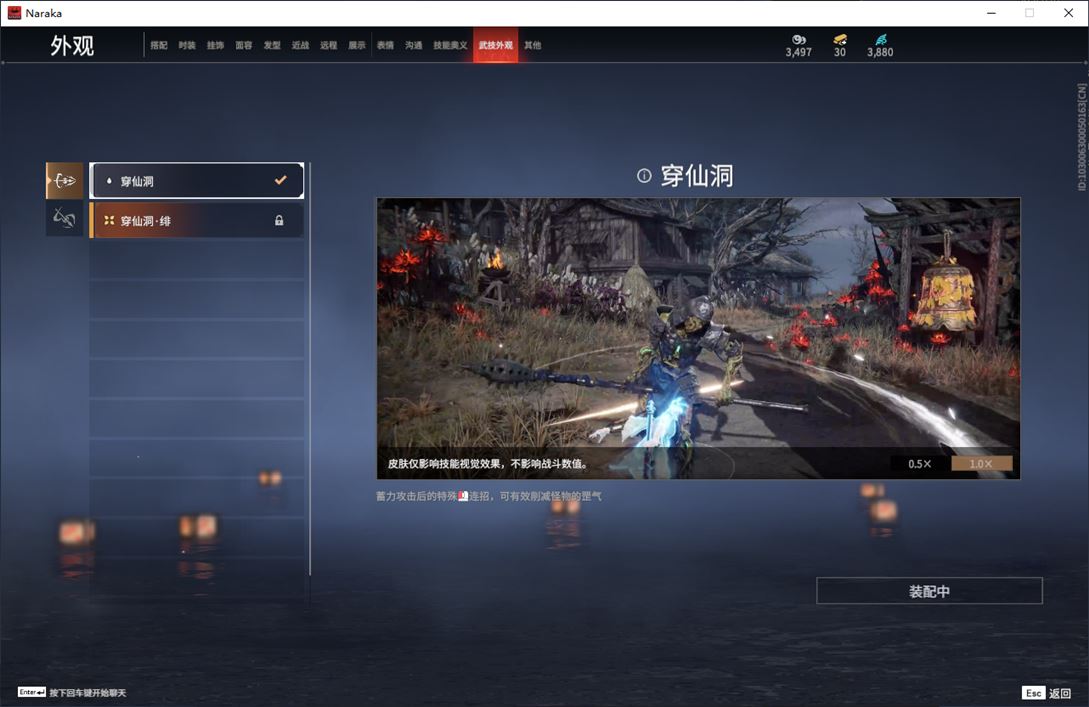Image resolution: width=1089 pixels, height=707 pixels.
Task: Open the 技能奥义 tab
Action: [x=450, y=45]
